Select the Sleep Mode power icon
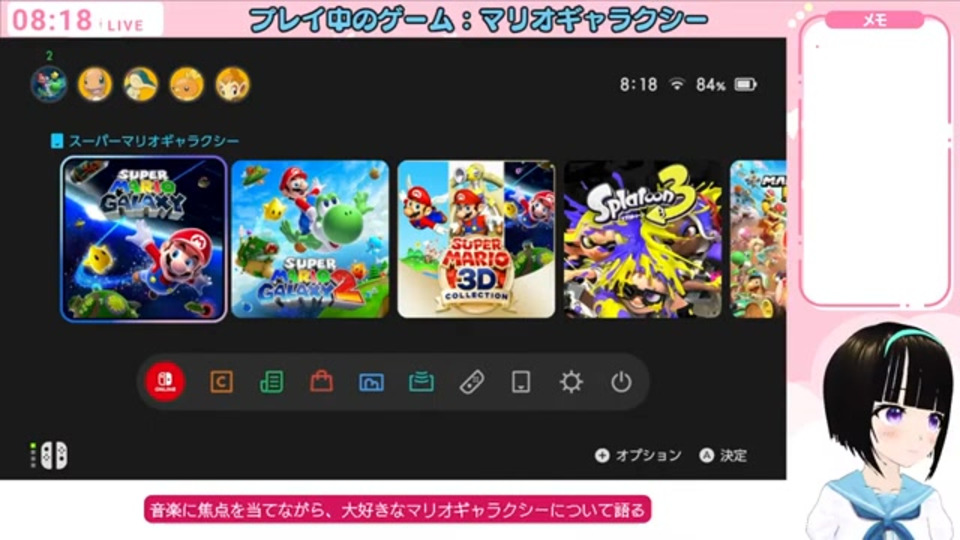Viewport: 960px width, 540px height. click(621, 382)
